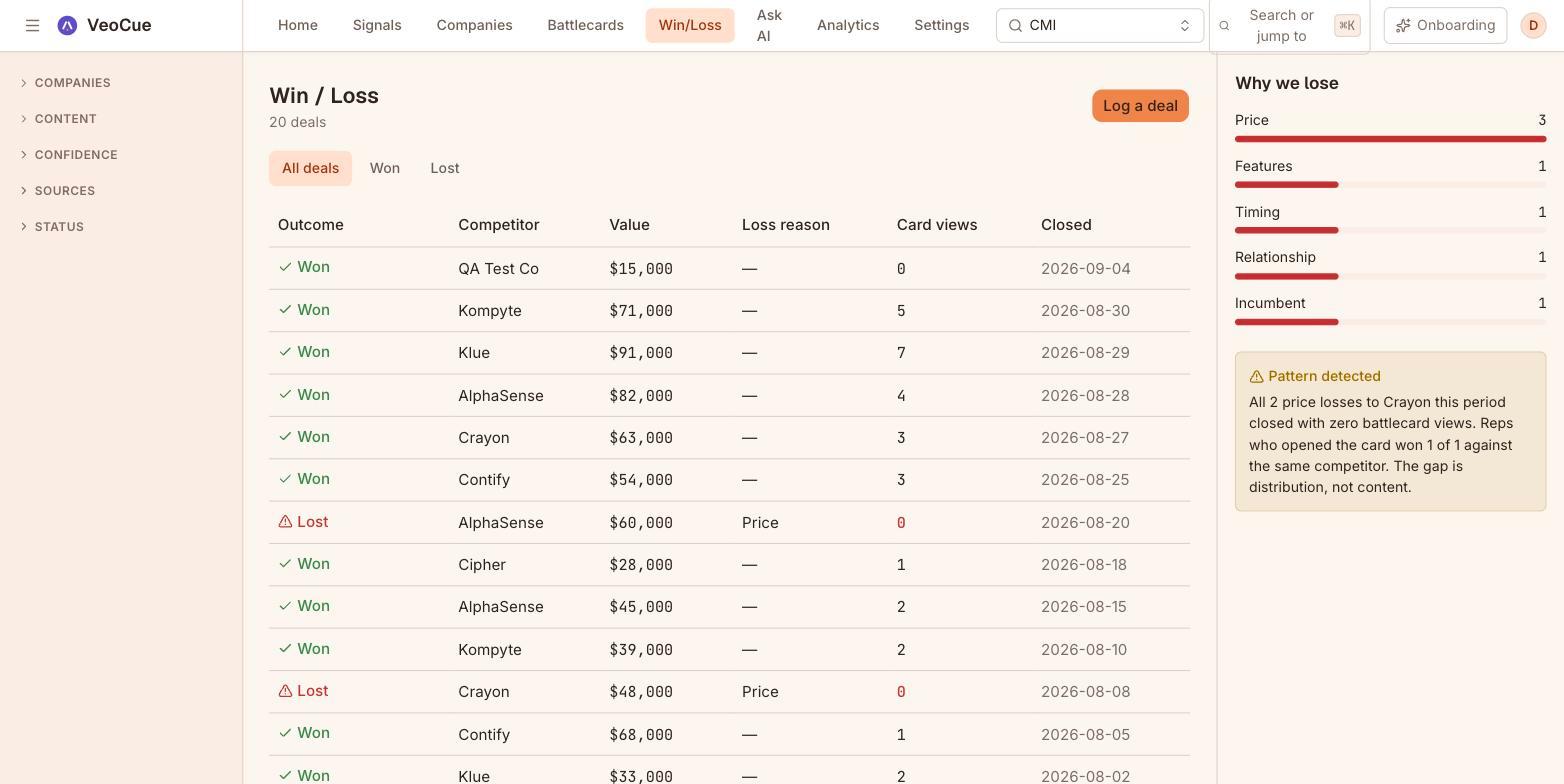Toggle the hamburger sidebar menu icon
The height and width of the screenshot is (784, 1564).
click(32, 25)
